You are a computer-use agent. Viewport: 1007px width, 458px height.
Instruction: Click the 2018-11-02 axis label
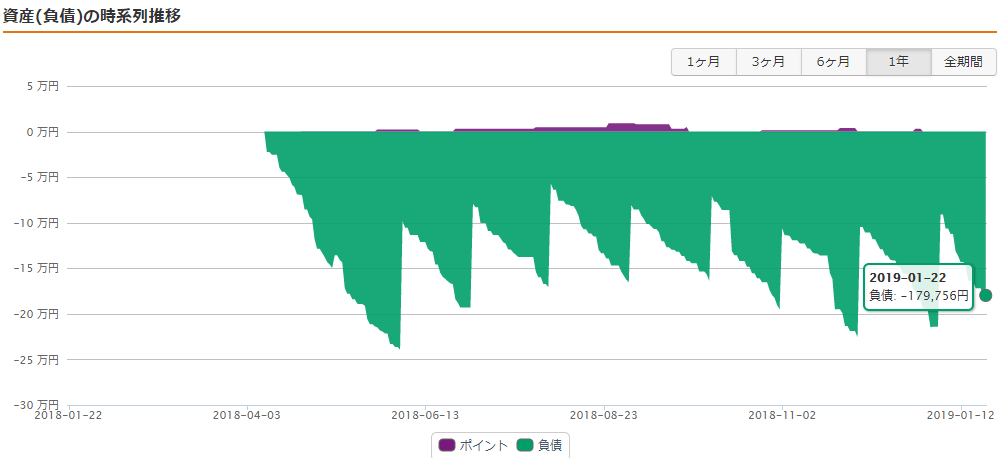tap(782, 415)
